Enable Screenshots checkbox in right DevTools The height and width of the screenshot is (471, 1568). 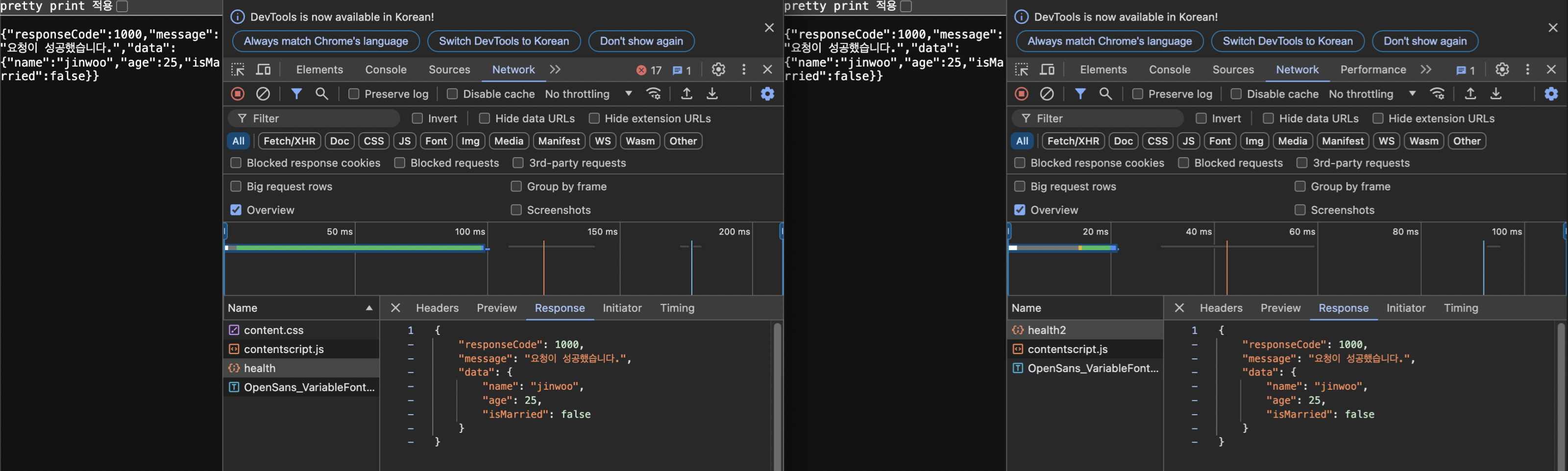[1299, 210]
